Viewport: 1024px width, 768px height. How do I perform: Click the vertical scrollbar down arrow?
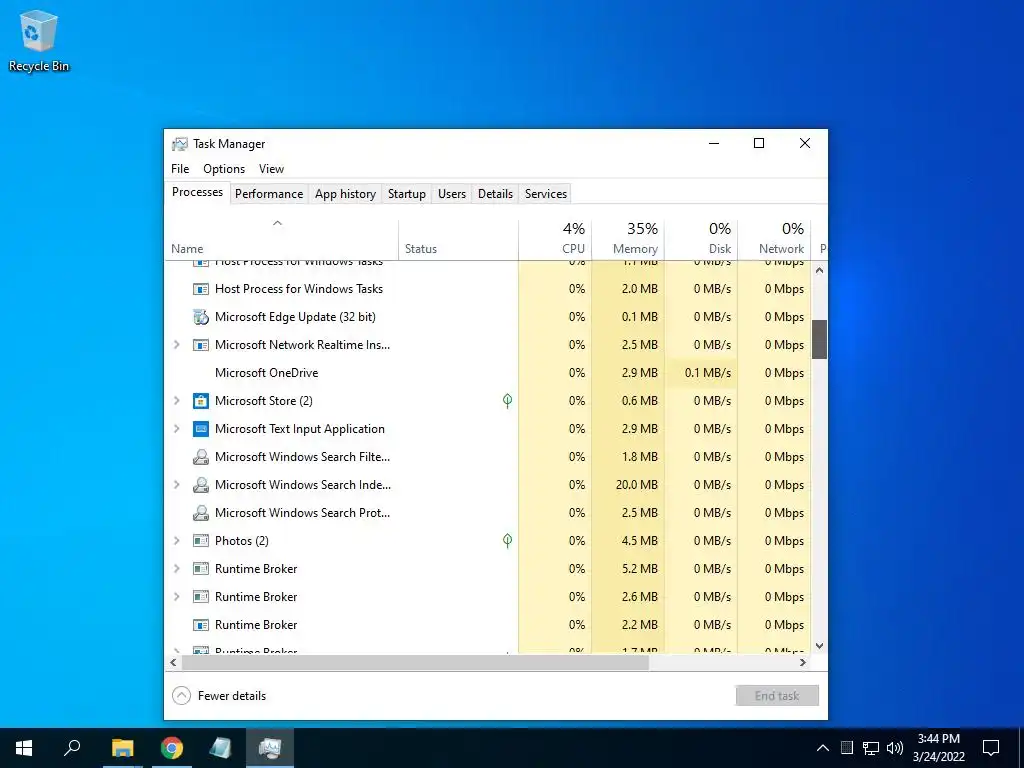820,645
